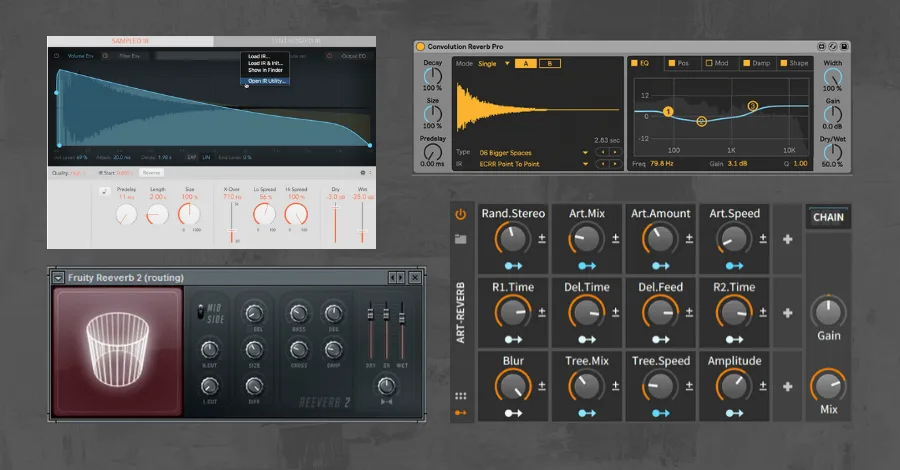Click Volume Env power icon in Sampled IR
This screenshot has width=900, height=470.
coord(56,56)
